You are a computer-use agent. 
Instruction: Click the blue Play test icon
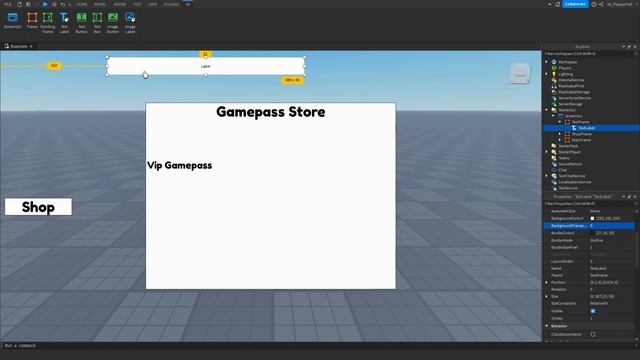pyautogui.click(x=45, y=4)
